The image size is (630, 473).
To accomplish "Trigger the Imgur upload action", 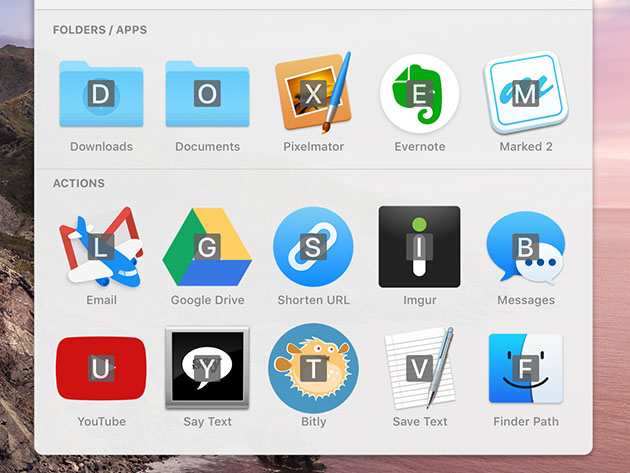I will (x=419, y=247).
